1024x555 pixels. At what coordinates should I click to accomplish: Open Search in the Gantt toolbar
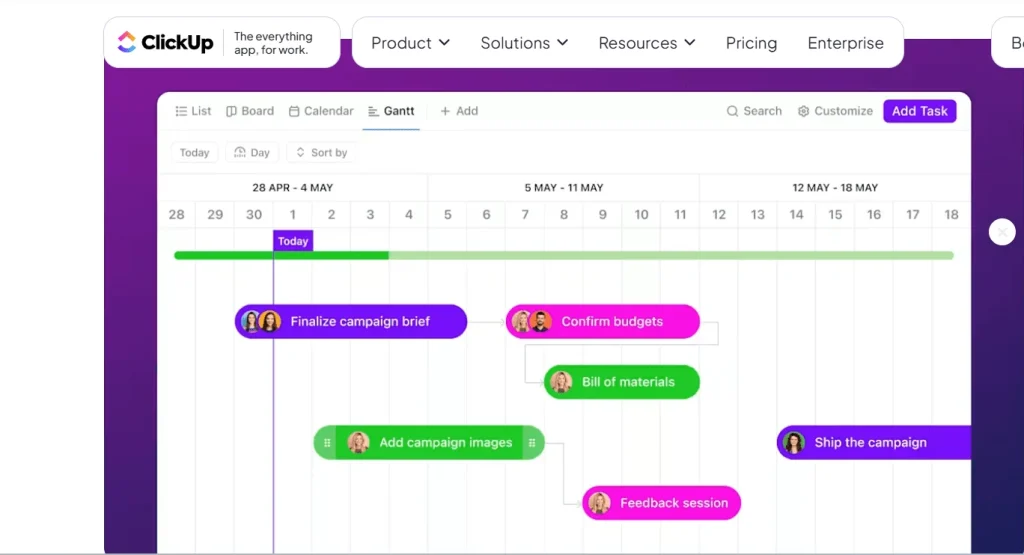[x=754, y=111]
